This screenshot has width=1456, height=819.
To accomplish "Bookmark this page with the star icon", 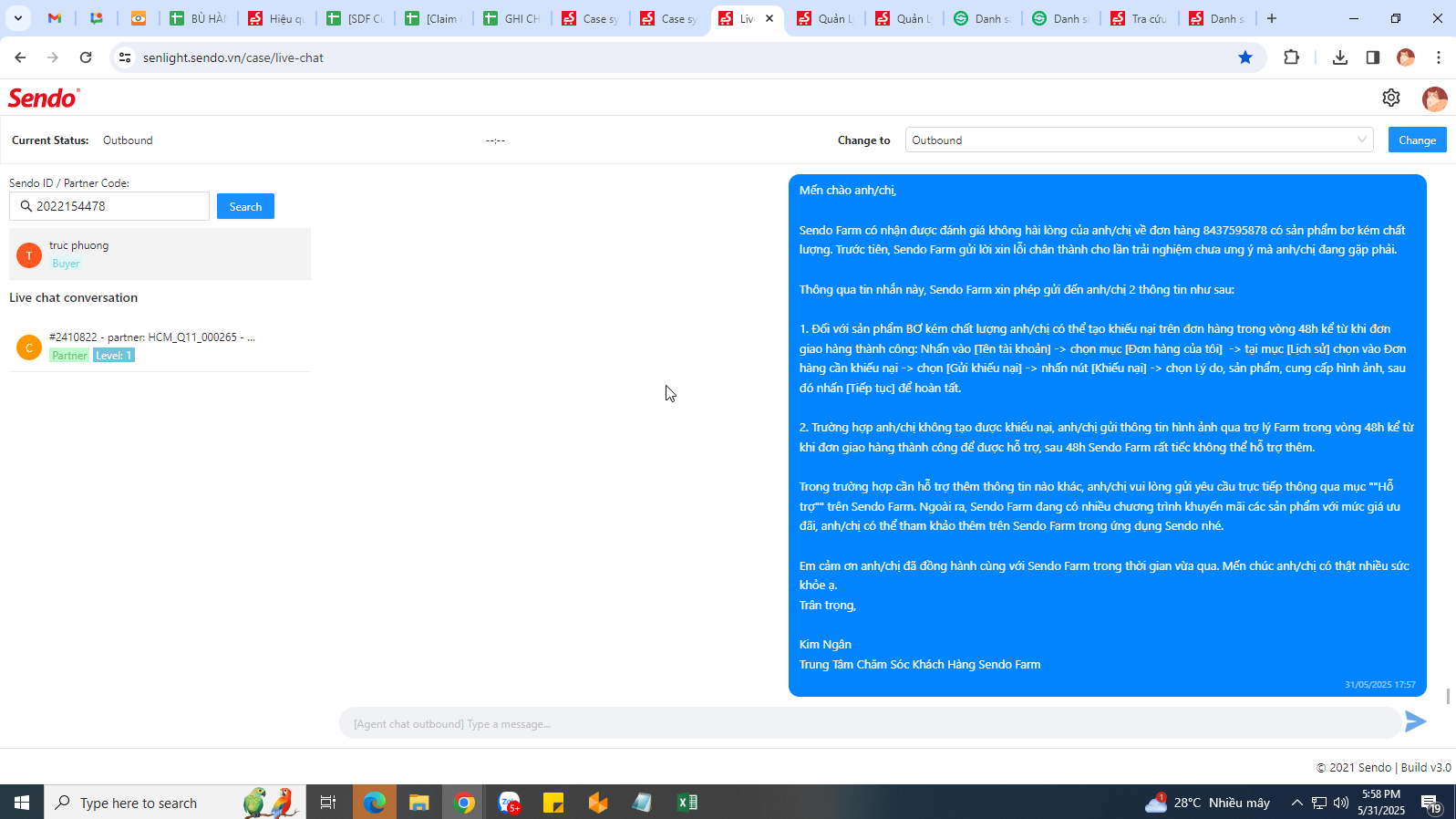I will 1245,57.
